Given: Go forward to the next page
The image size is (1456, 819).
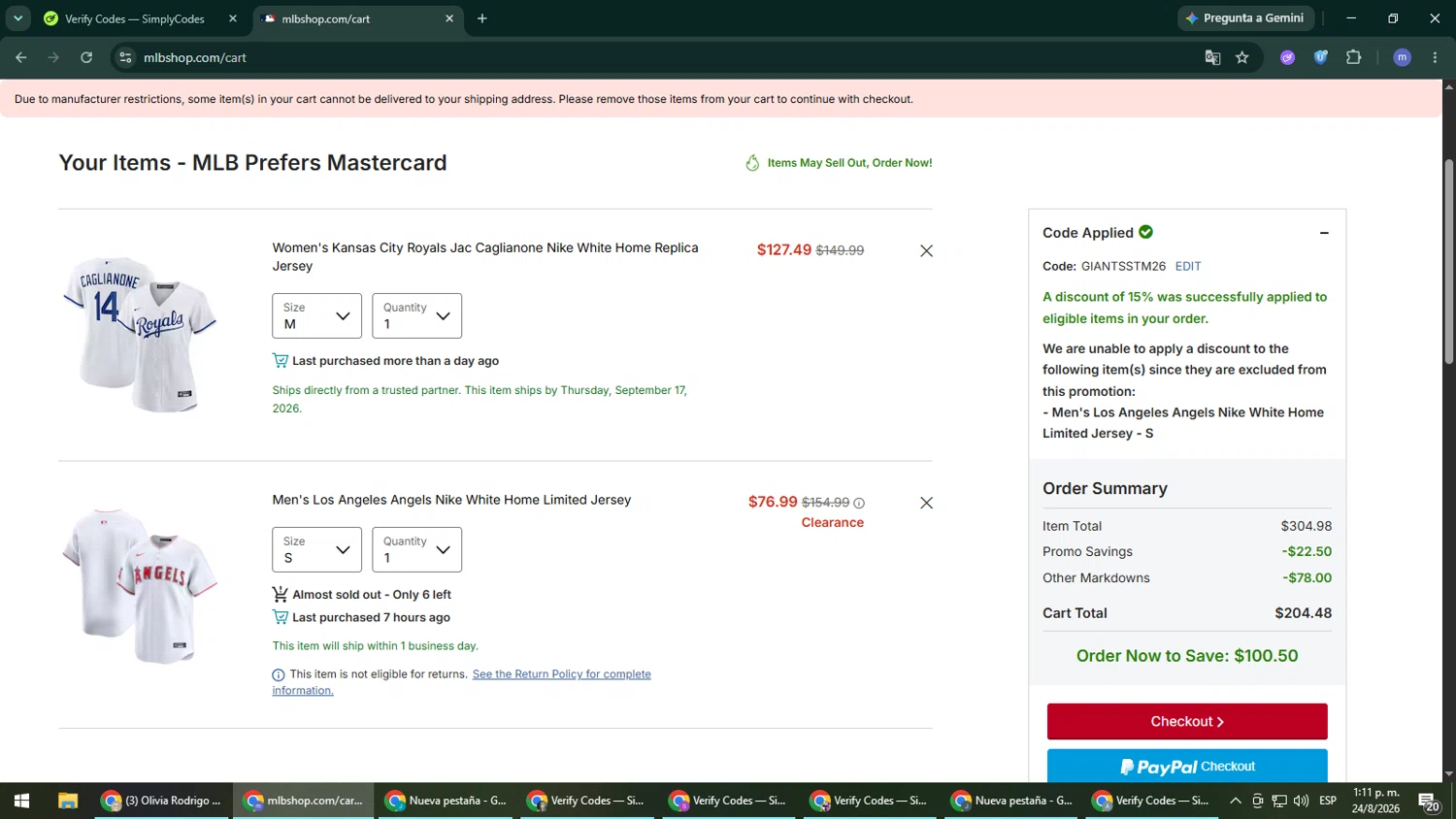Looking at the screenshot, I should [53, 57].
